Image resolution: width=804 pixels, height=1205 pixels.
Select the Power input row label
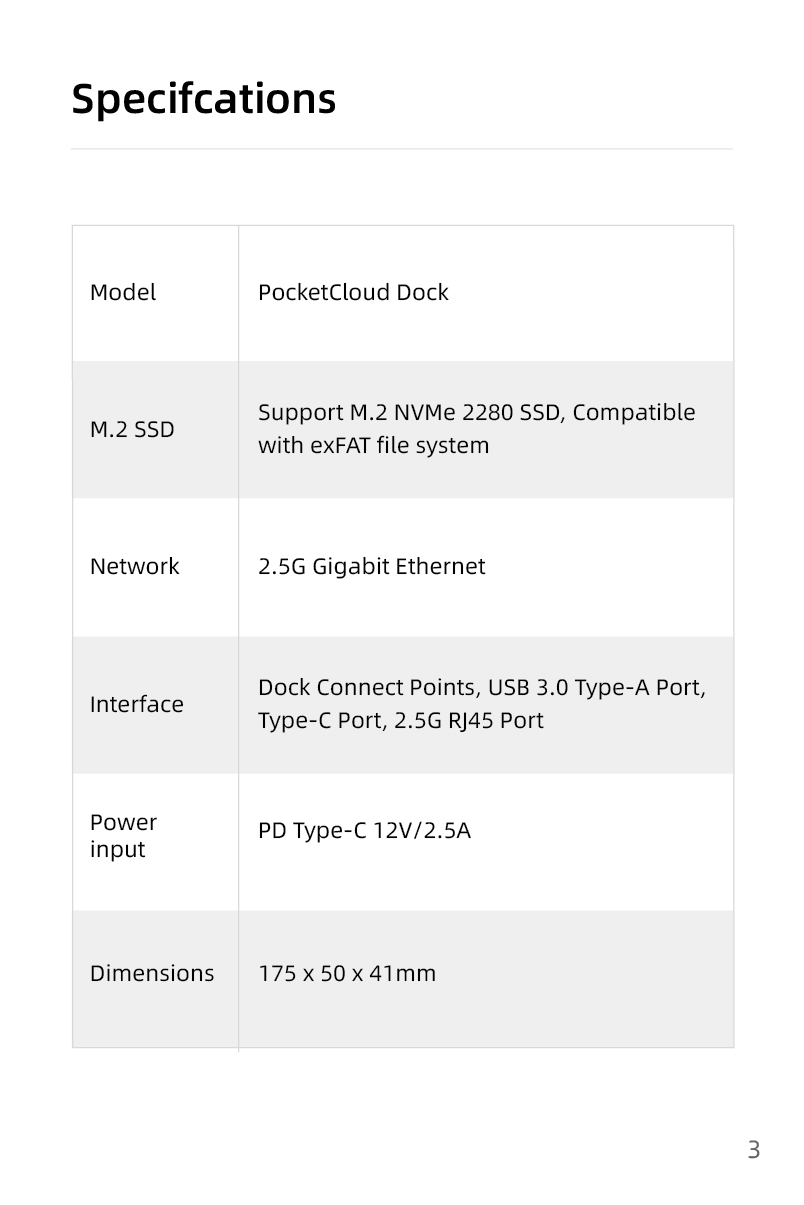(123, 836)
